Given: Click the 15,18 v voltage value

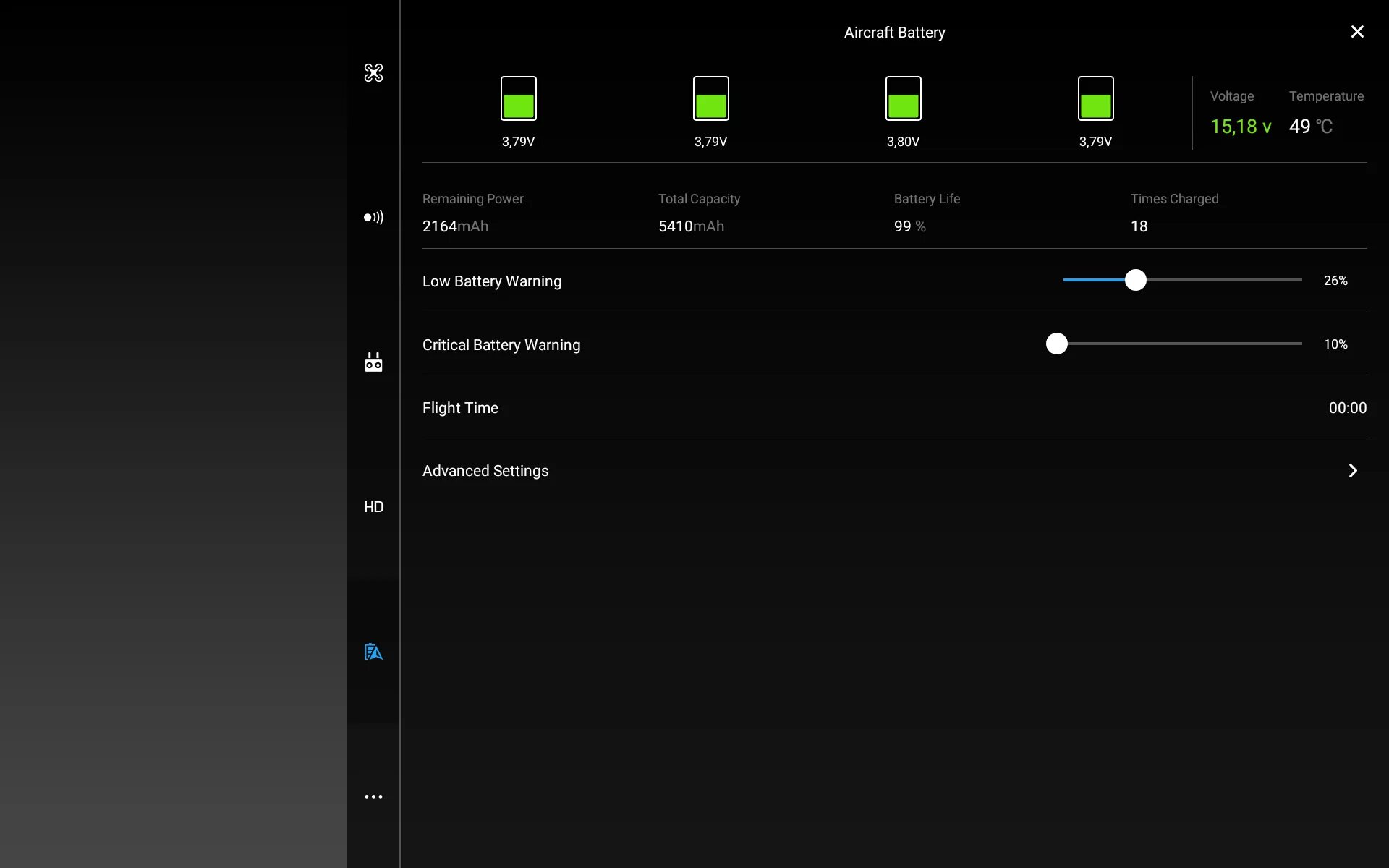Looking at the screenshot, I should [x=1241, y=127].
